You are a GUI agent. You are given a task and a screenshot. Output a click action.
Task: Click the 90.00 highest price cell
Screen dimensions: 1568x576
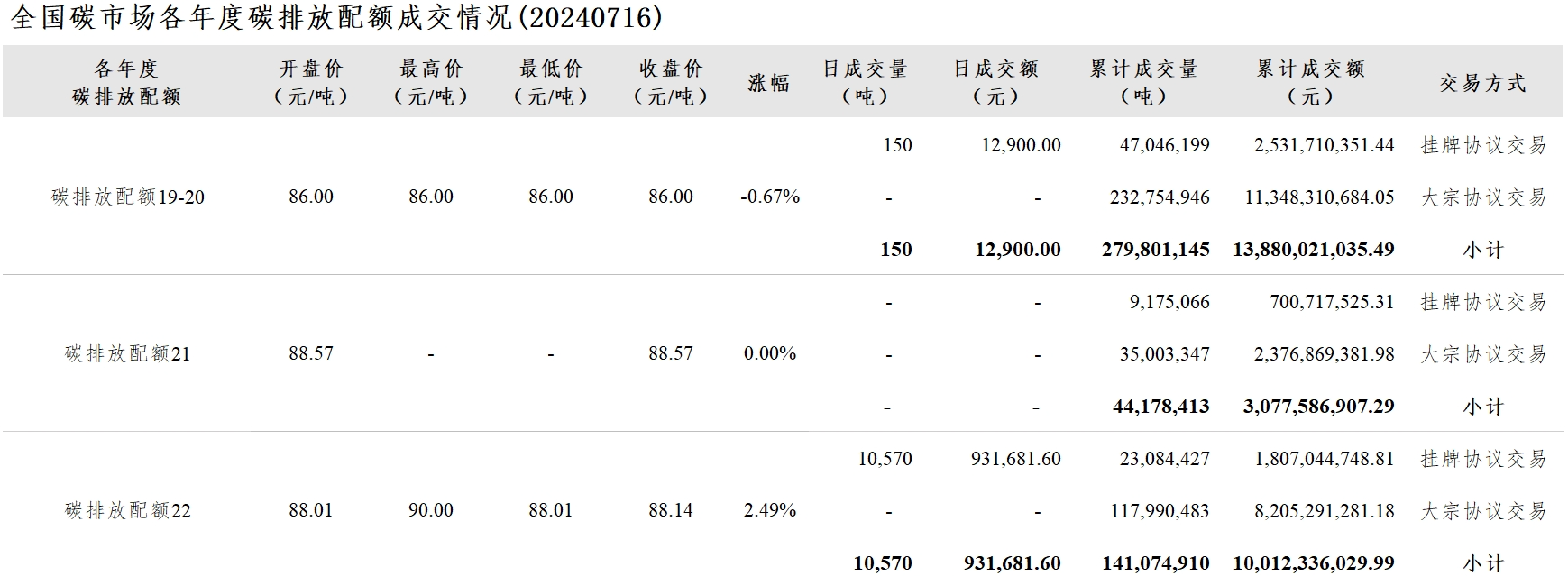(x=431, y=510)
